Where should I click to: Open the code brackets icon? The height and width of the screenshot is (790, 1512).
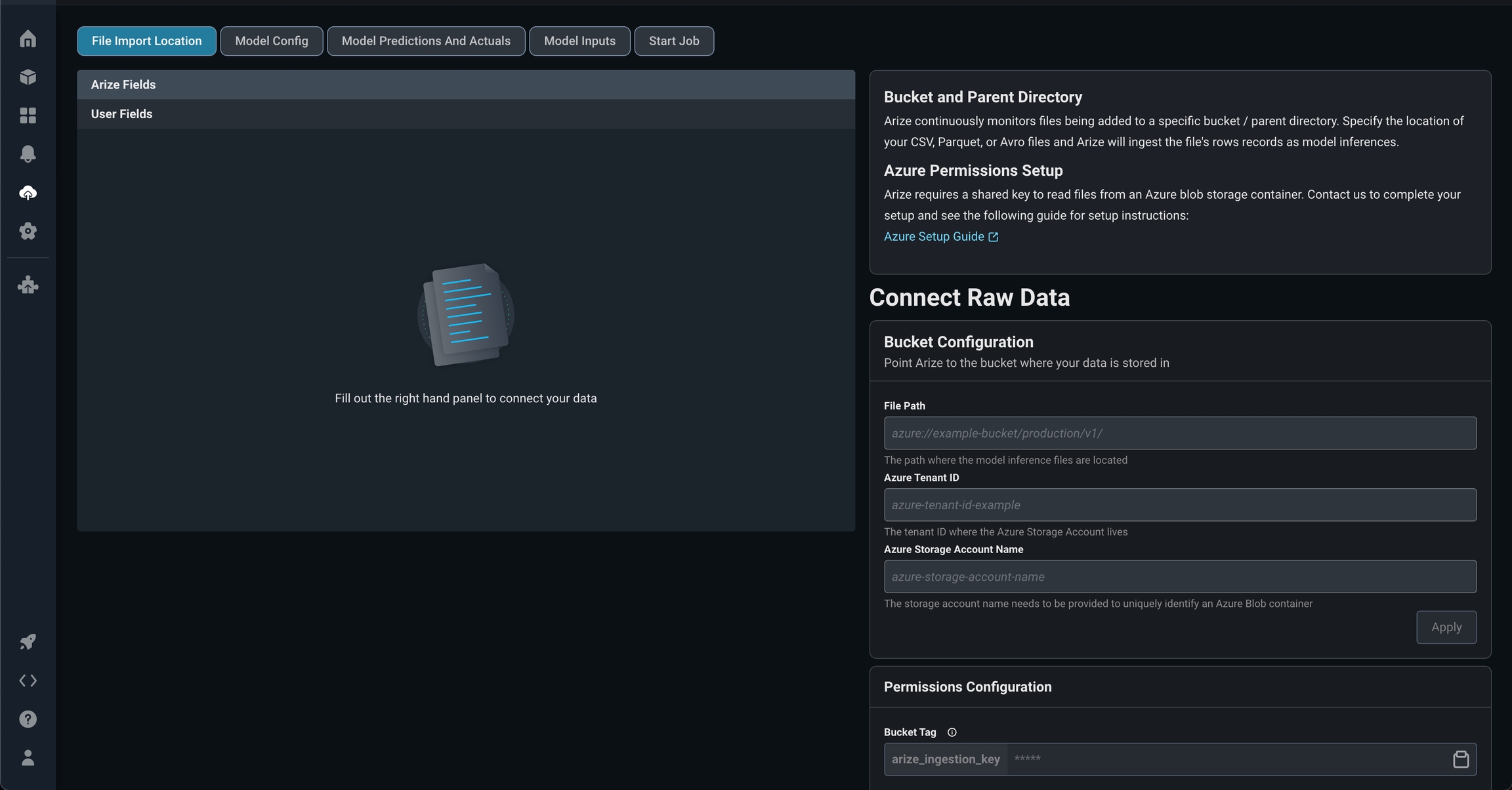coord(28,680)
